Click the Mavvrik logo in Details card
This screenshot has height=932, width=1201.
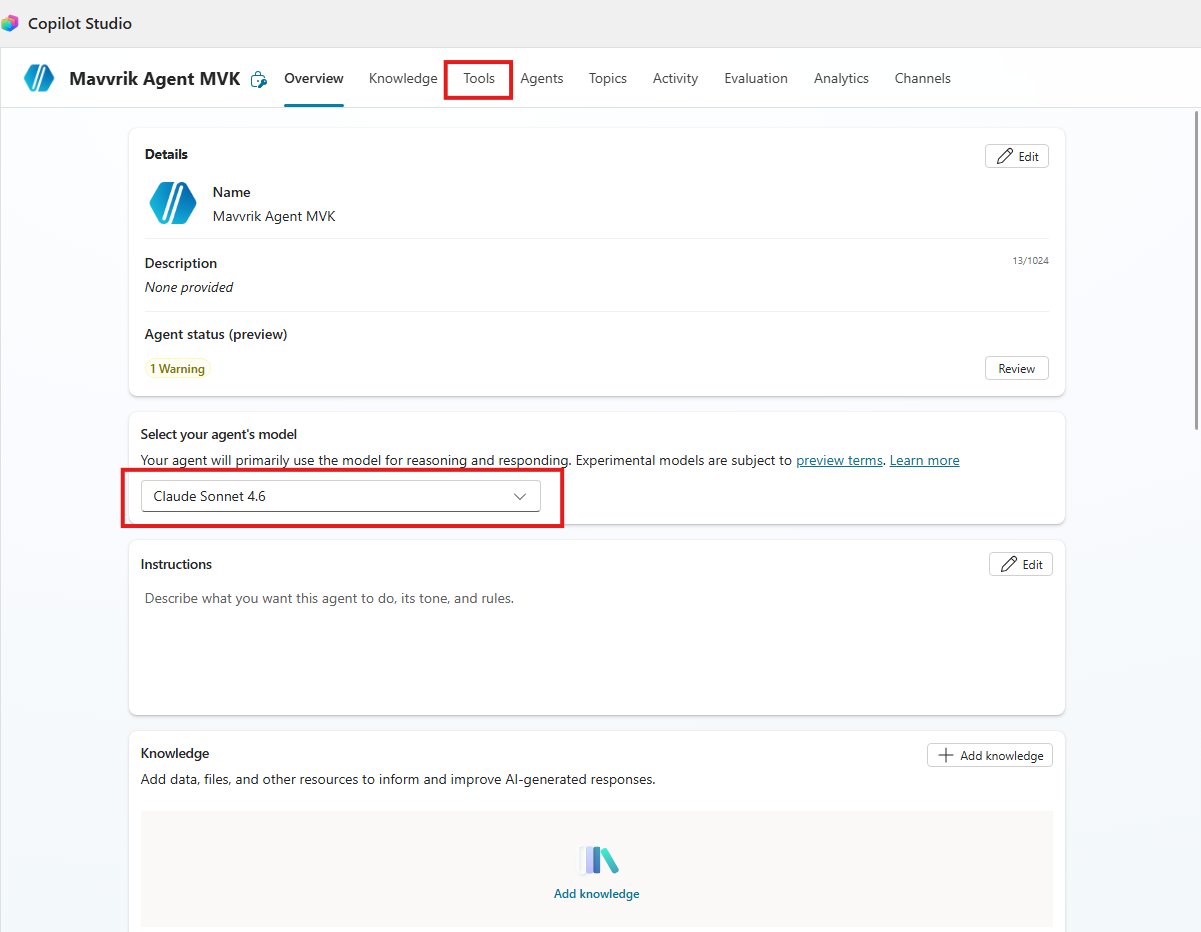point(173,203)
